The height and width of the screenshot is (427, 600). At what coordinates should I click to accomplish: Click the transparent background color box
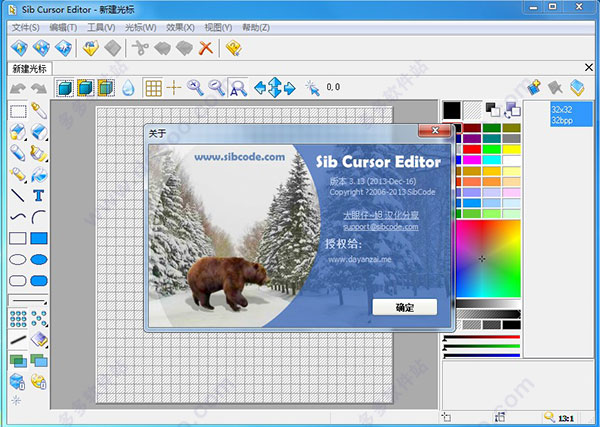(473, 110)
